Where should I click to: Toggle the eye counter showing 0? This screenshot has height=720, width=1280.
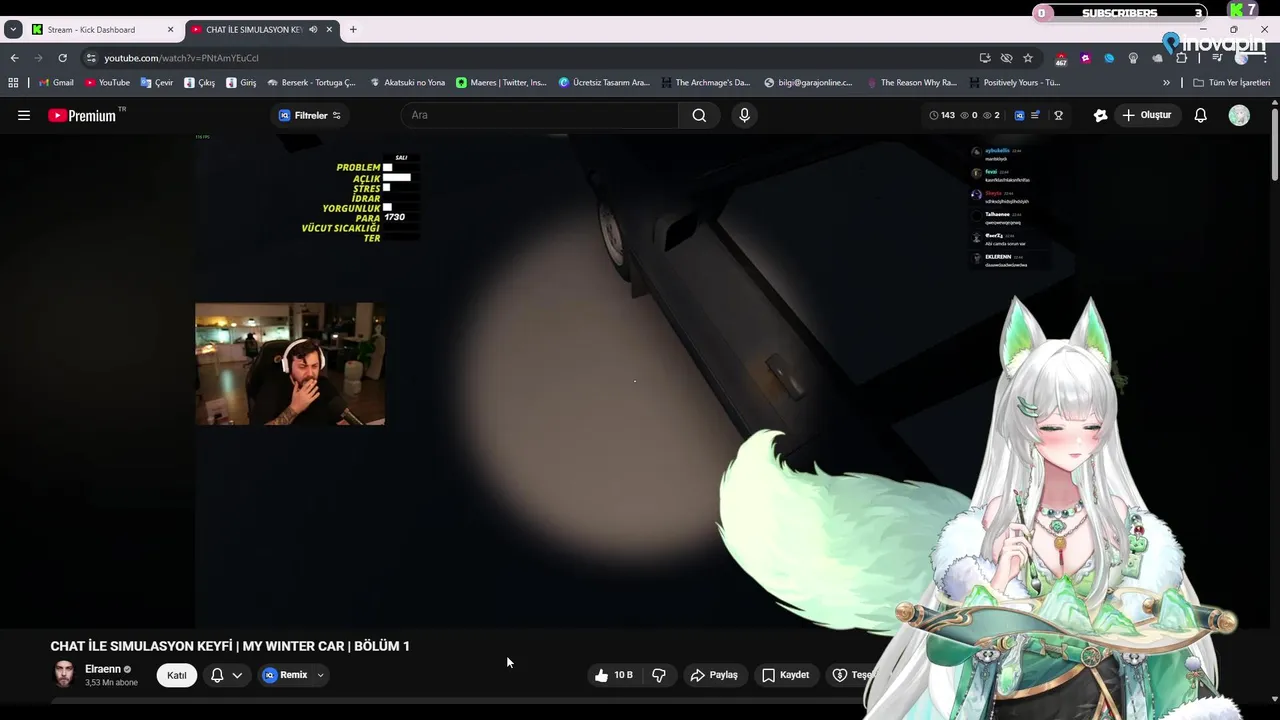(968, 115)
